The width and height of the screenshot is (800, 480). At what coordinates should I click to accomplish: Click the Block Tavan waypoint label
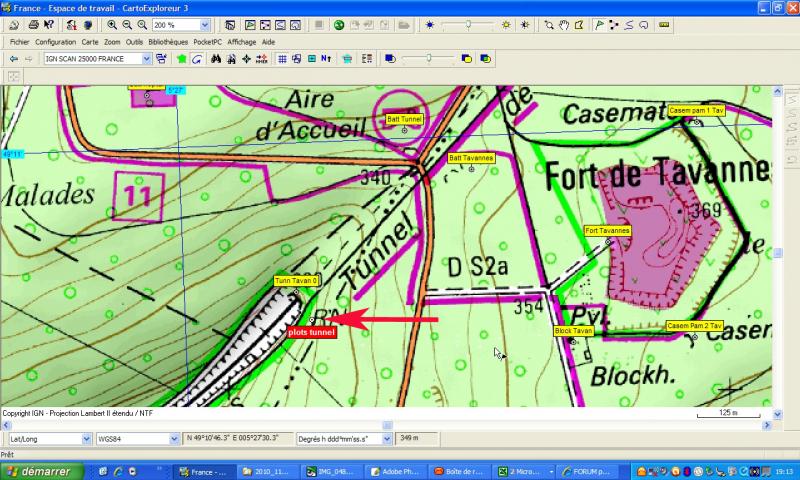click(573, 331)
